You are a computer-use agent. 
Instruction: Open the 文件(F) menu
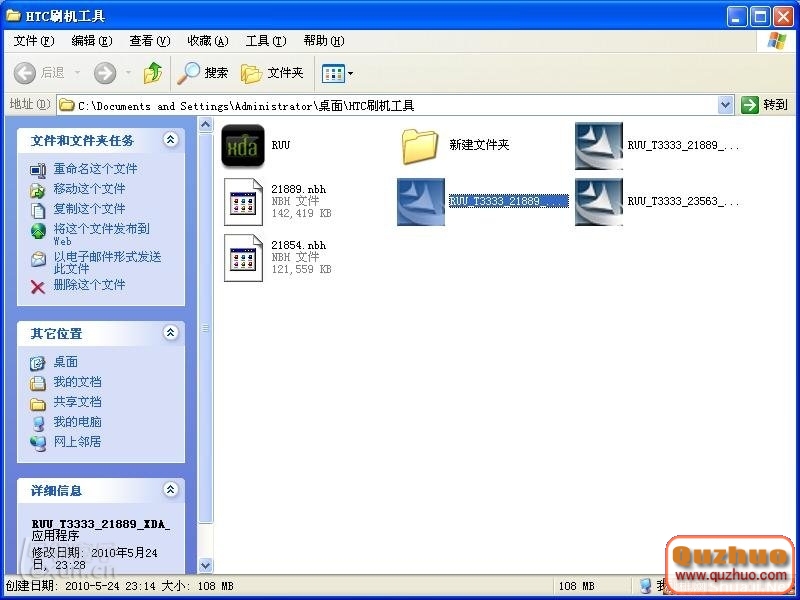[x=34, y=41]
